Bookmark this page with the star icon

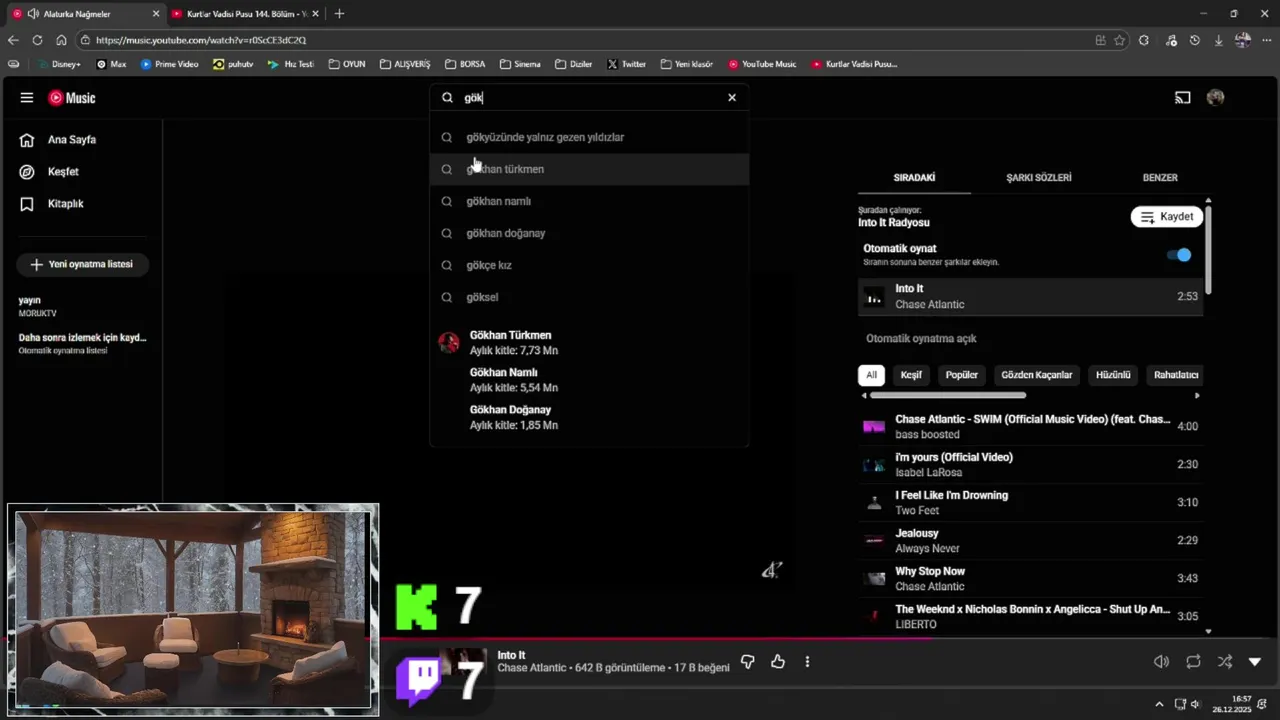(1120, 40)
